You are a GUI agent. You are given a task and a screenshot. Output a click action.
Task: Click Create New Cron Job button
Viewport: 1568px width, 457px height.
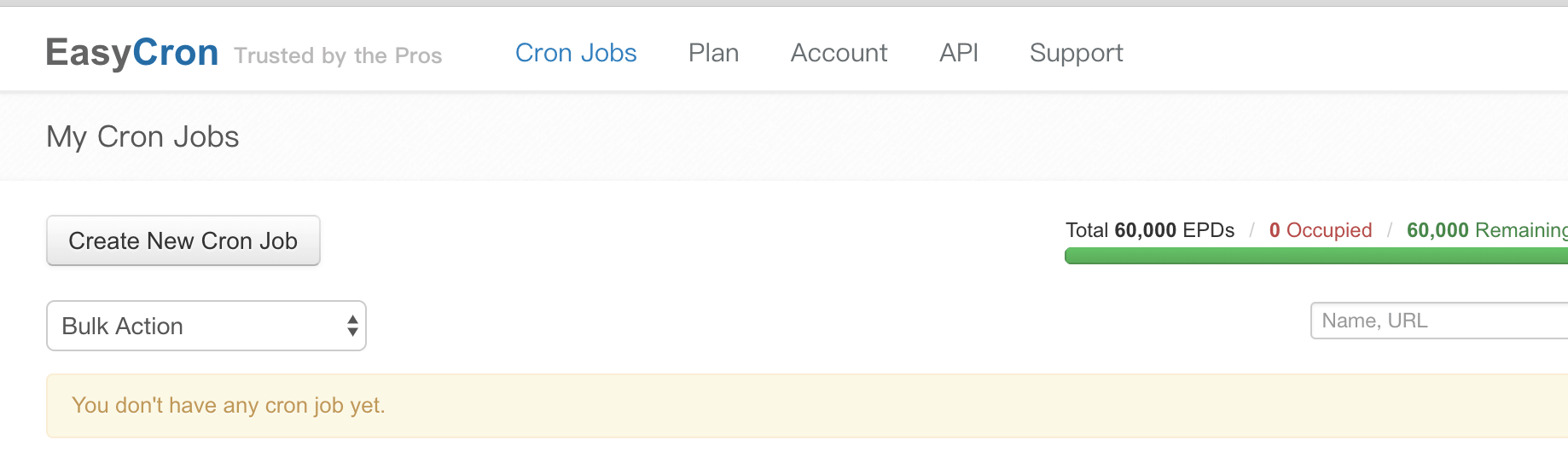click(x=183, y=240)
